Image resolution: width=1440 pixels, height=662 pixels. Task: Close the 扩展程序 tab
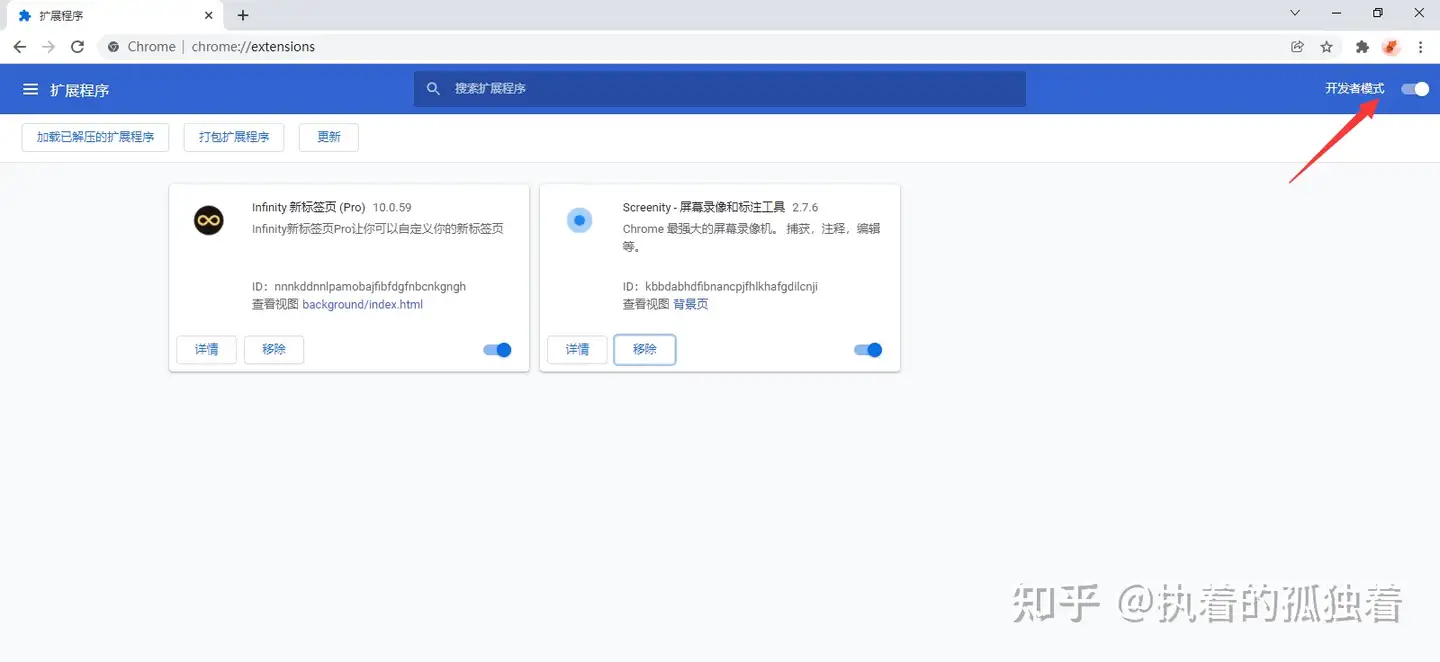208,15
